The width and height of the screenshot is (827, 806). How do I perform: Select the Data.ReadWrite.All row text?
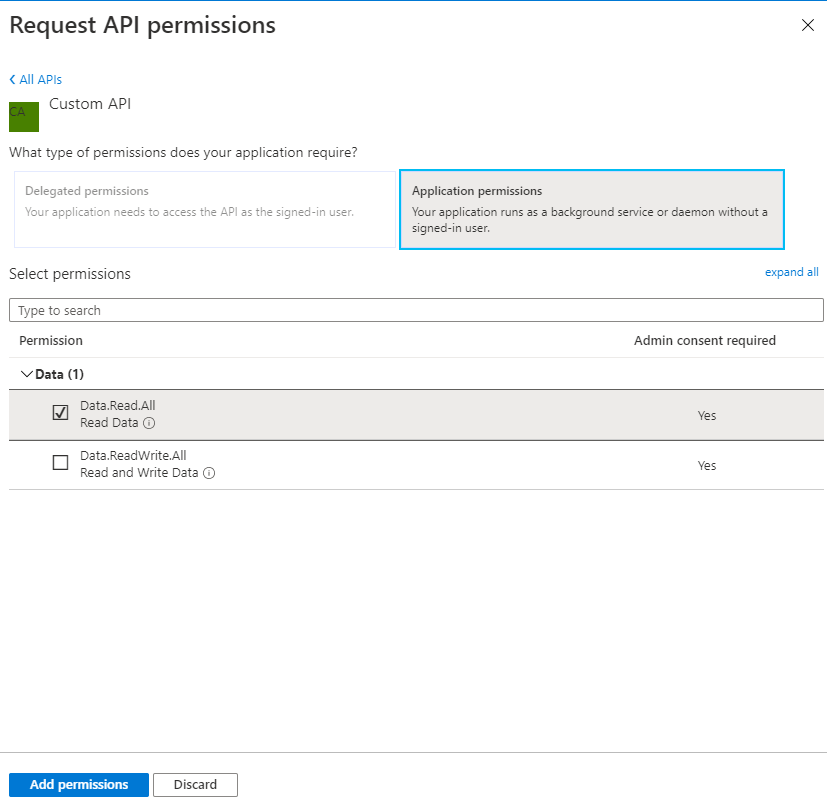pyautogui.click(x=133, y=456)
